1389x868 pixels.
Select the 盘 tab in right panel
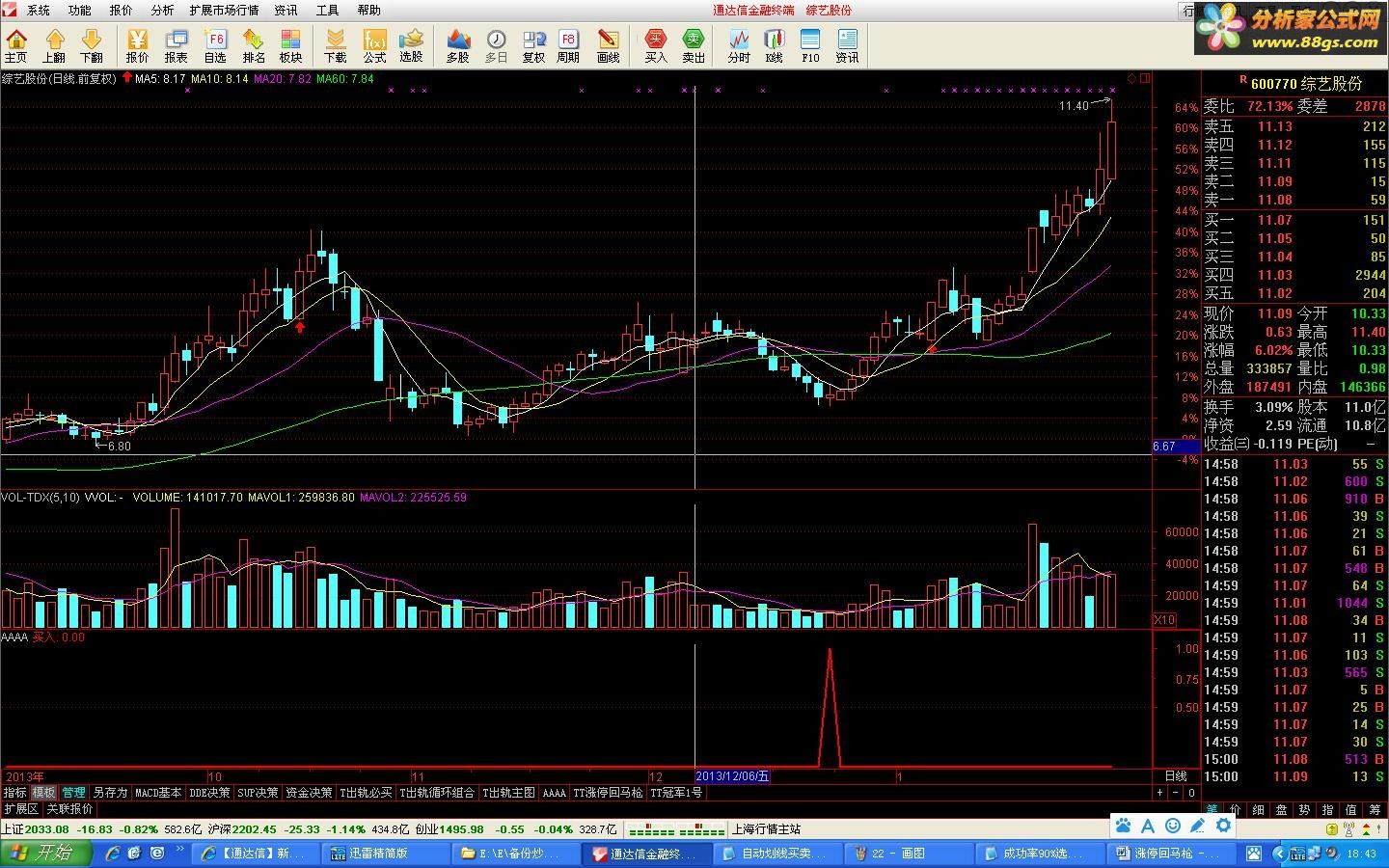point(1282,809)
